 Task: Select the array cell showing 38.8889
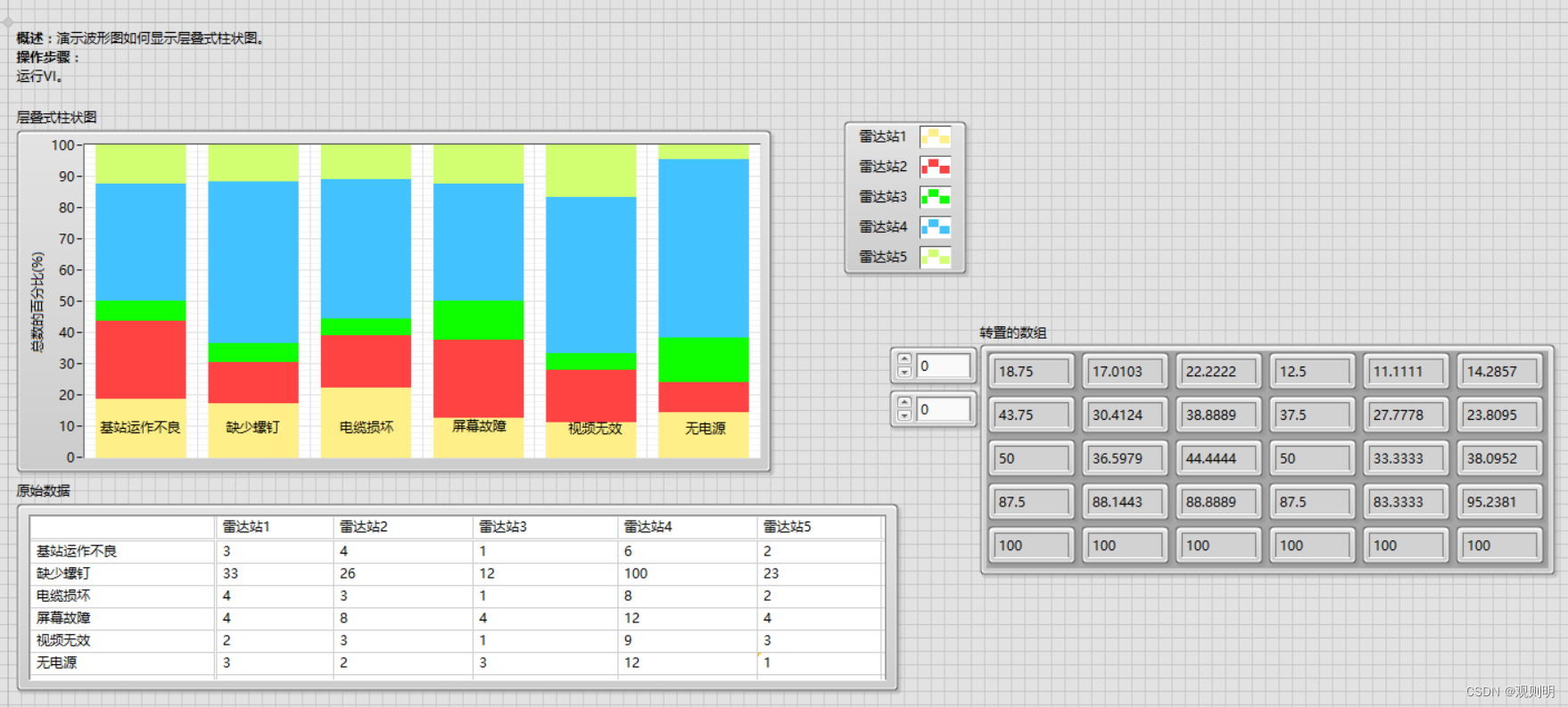coord(1219,415)
